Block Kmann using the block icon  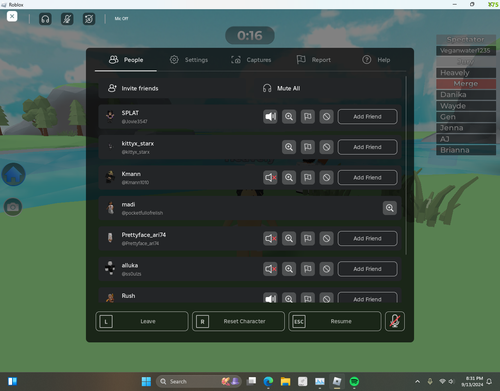click(x=326, y=178)
